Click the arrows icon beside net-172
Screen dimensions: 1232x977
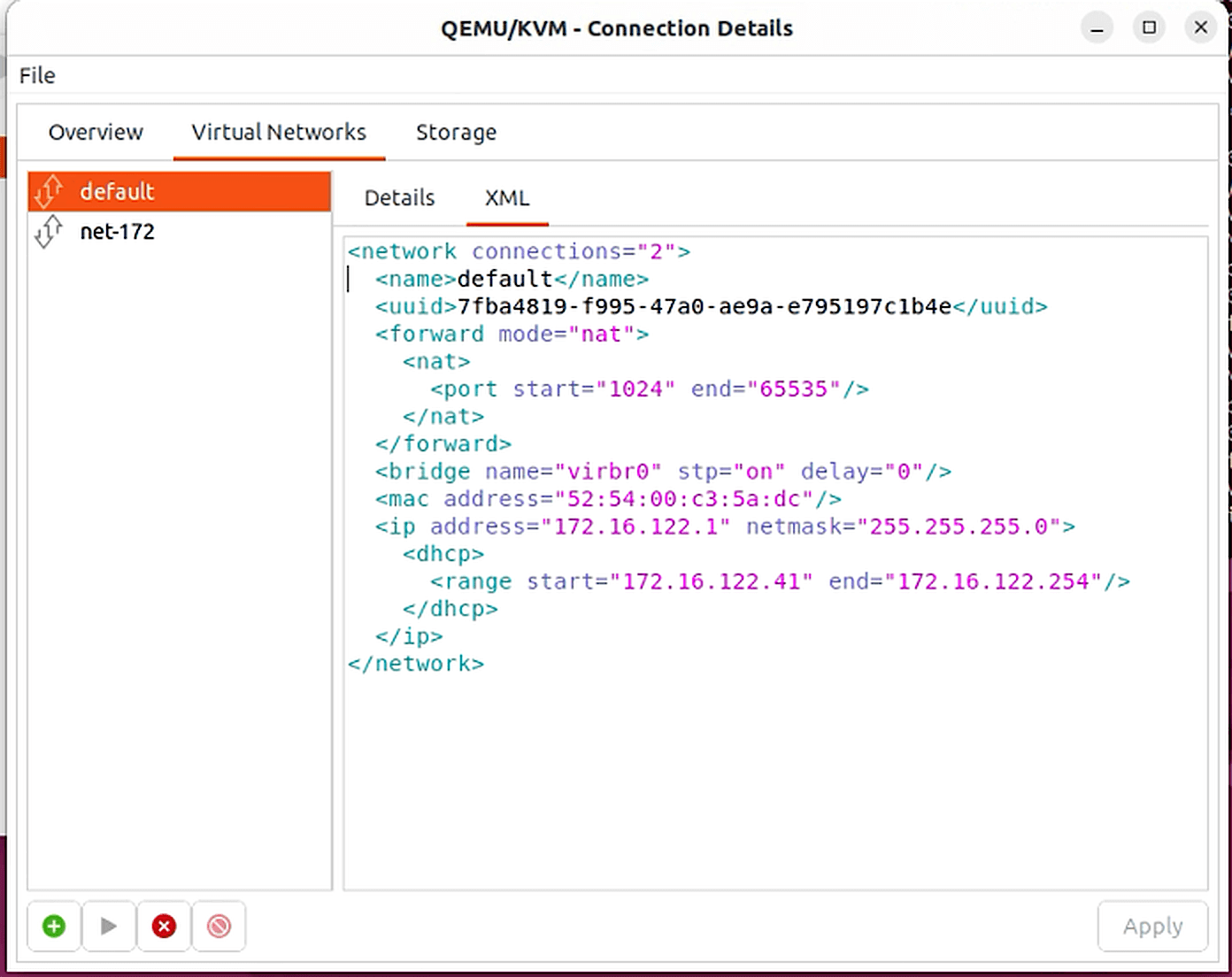pos(49,232)
